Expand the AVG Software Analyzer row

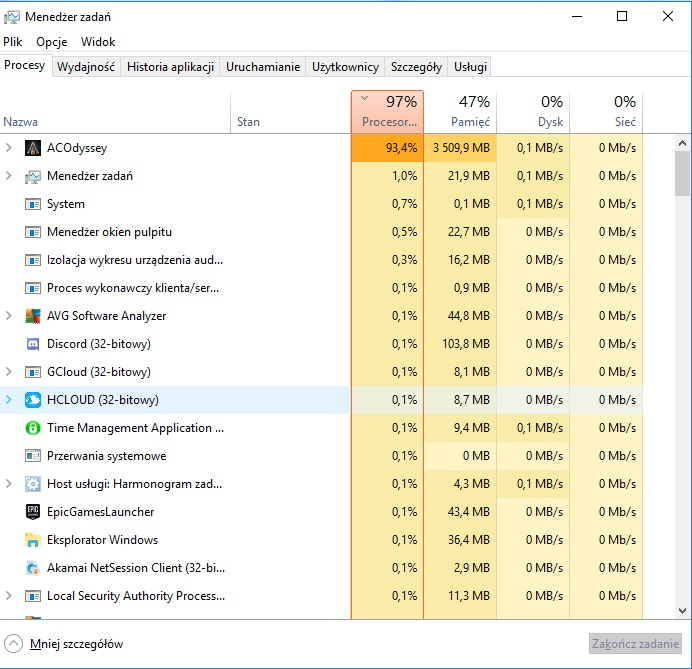tap(8, 316)
